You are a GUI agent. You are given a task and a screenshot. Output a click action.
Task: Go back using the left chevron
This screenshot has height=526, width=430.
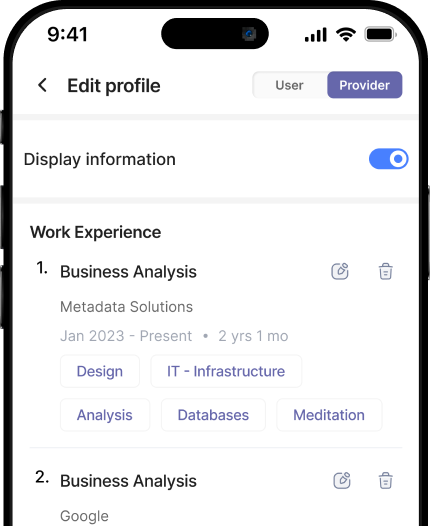pos(43,85)
